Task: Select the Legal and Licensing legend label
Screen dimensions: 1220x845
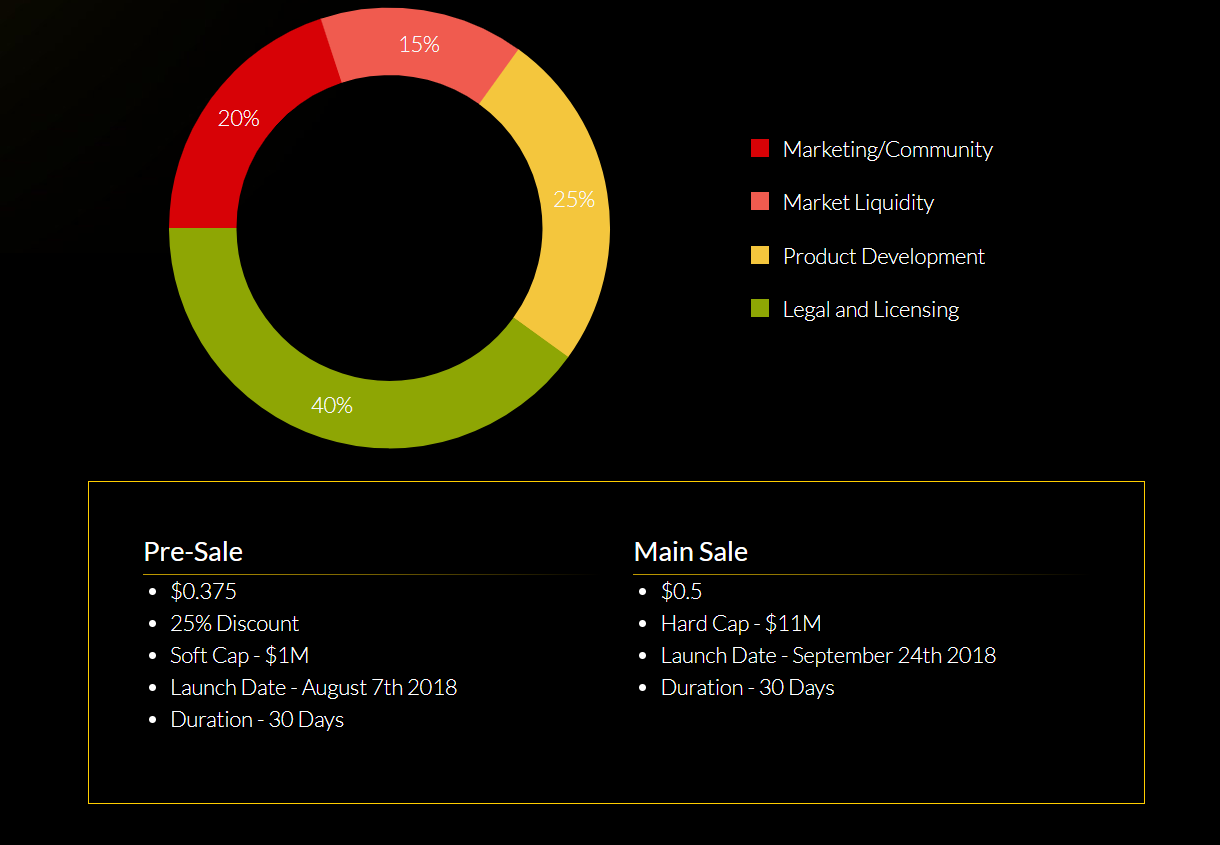Action: [x=870, y=309]
